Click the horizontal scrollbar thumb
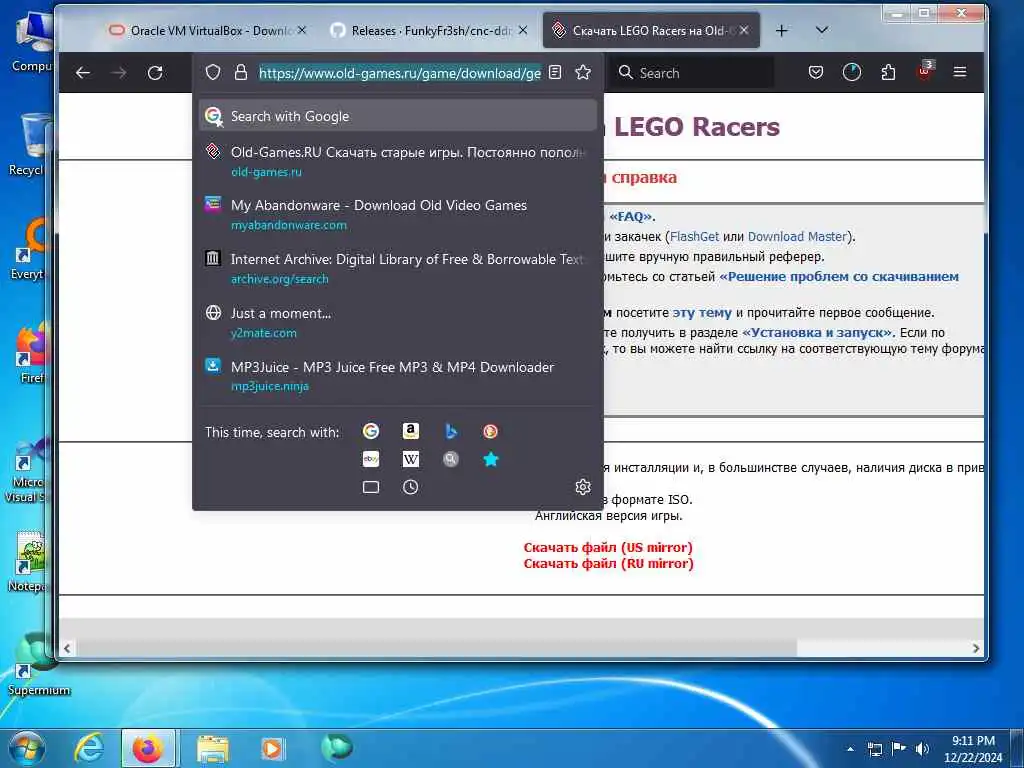The image size is (1024, 768). 436,648
